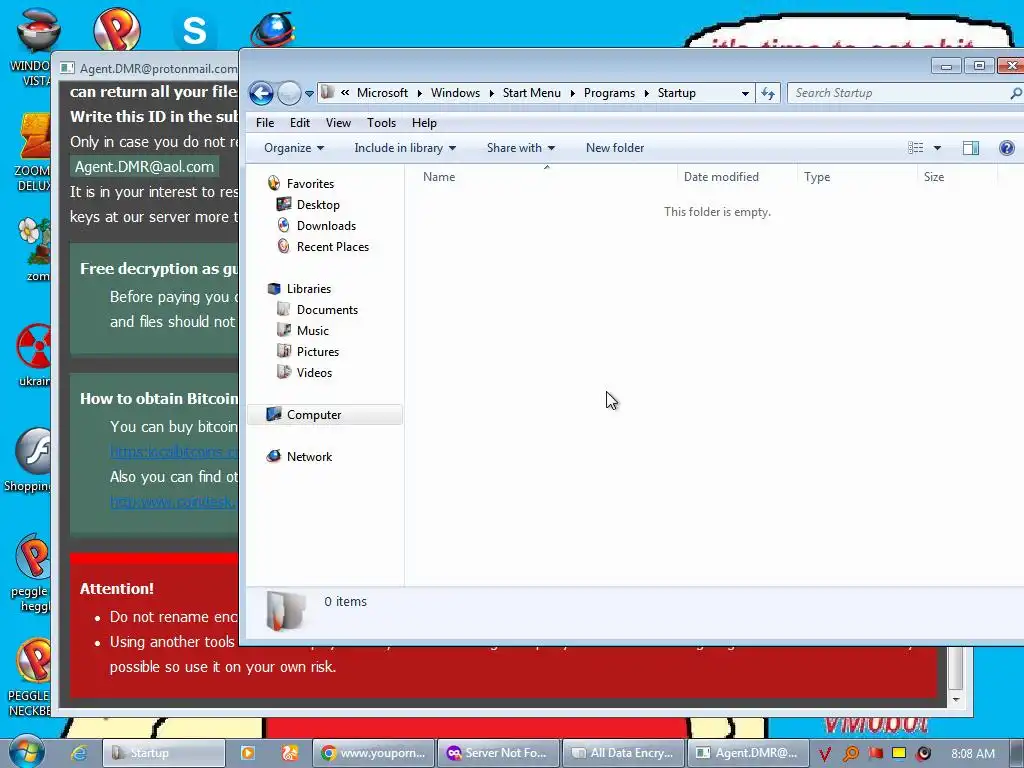Sort by the Size column header
The height and width of the screenshot is (768, 1024).
[957, 177]
